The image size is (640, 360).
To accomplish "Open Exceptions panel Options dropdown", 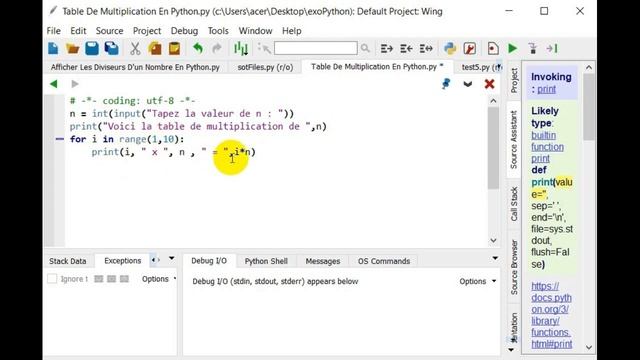I will coord(159,279).
